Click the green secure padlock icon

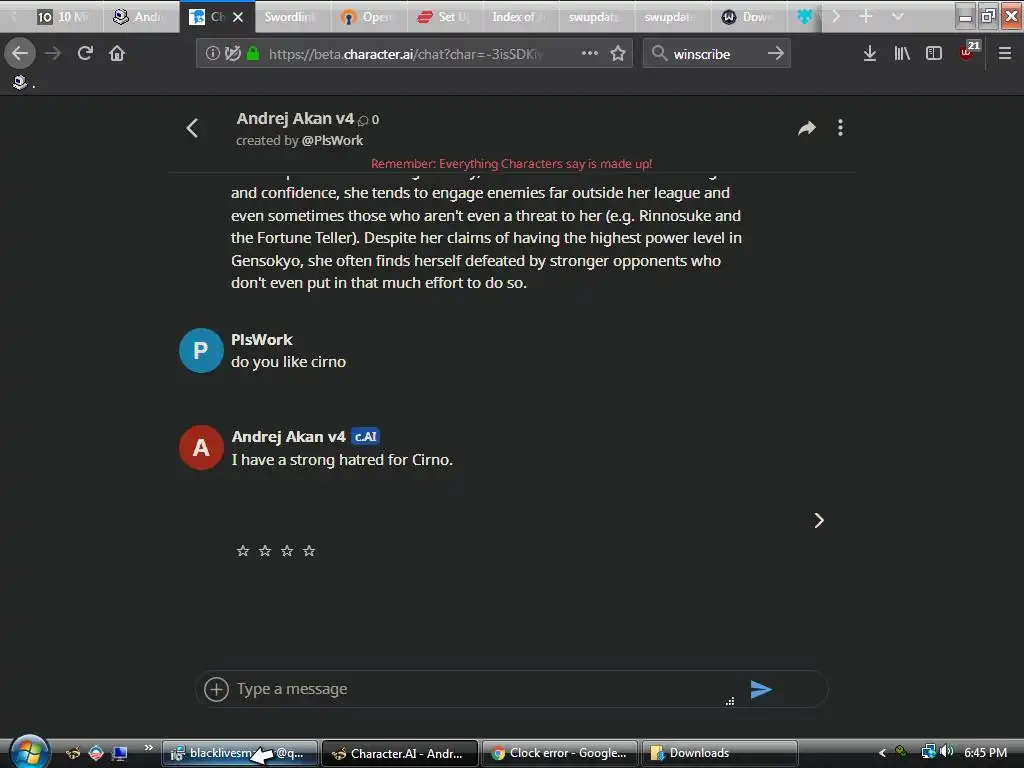click(253, 54)
